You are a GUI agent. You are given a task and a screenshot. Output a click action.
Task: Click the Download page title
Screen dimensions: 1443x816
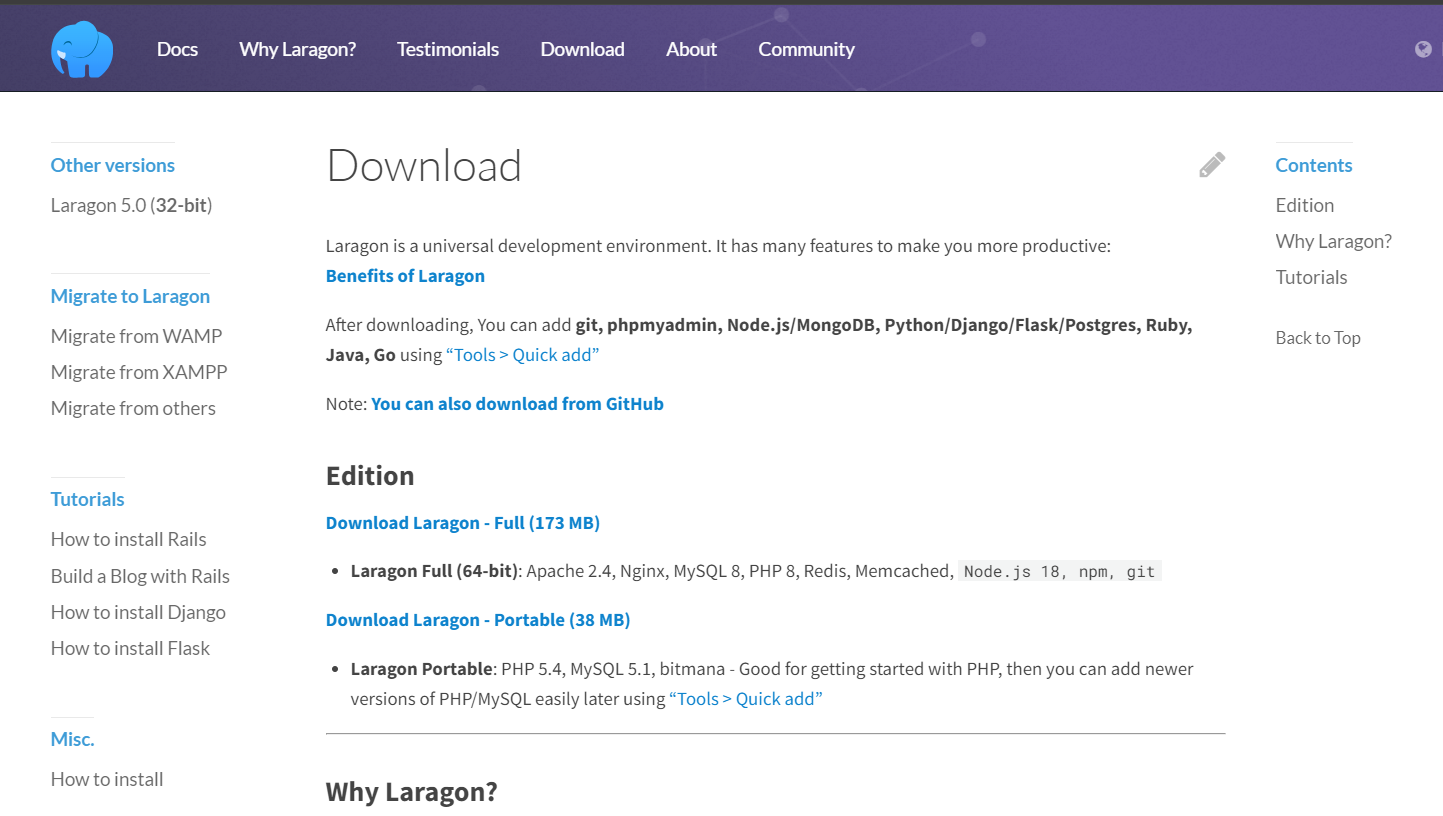pos(424,166)
